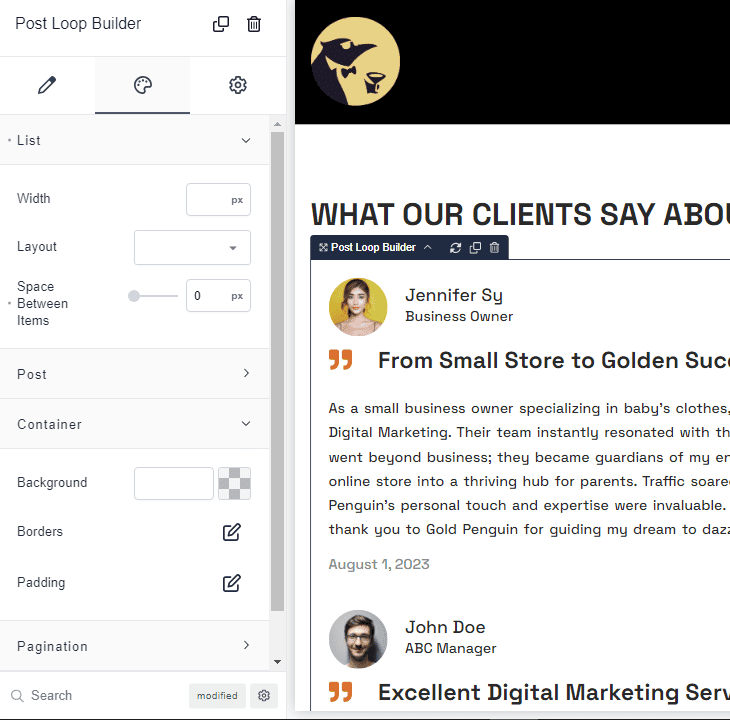Screen dimensions: 730x720
Task: Switch to the gear Advanced settings tab
Action: pos(237,85)
